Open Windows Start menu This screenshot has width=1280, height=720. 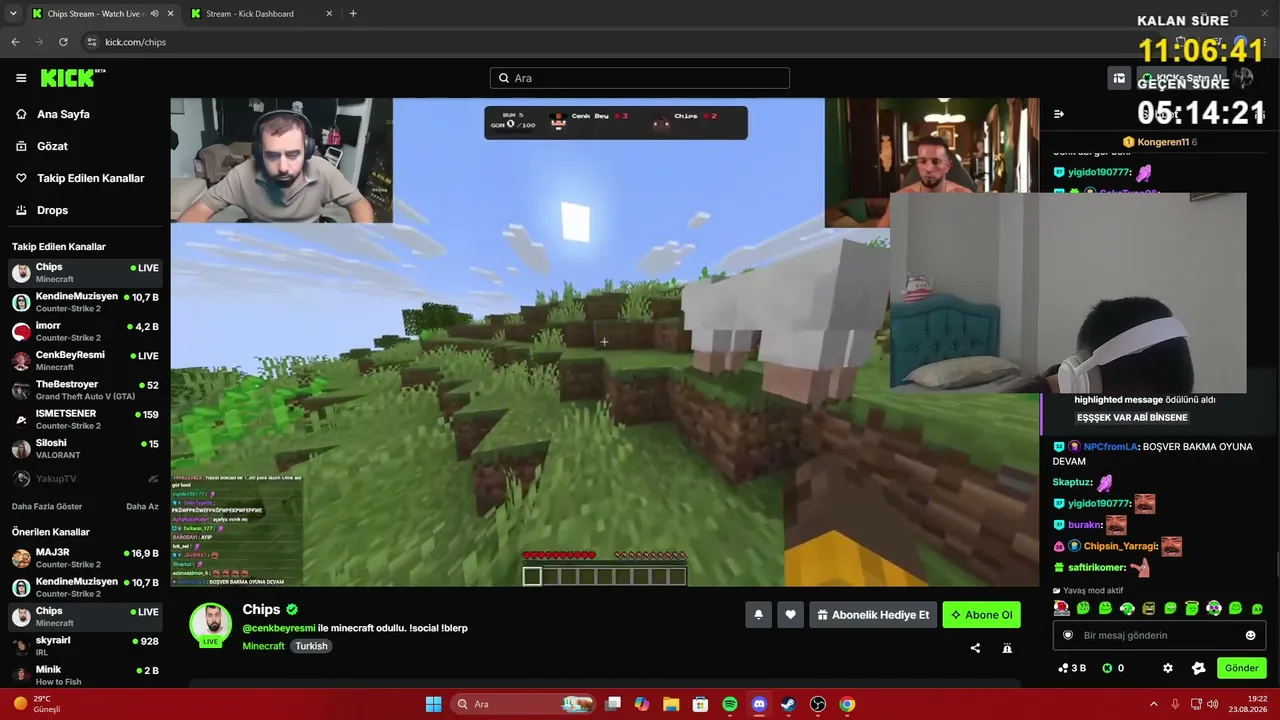pos(433,704)
